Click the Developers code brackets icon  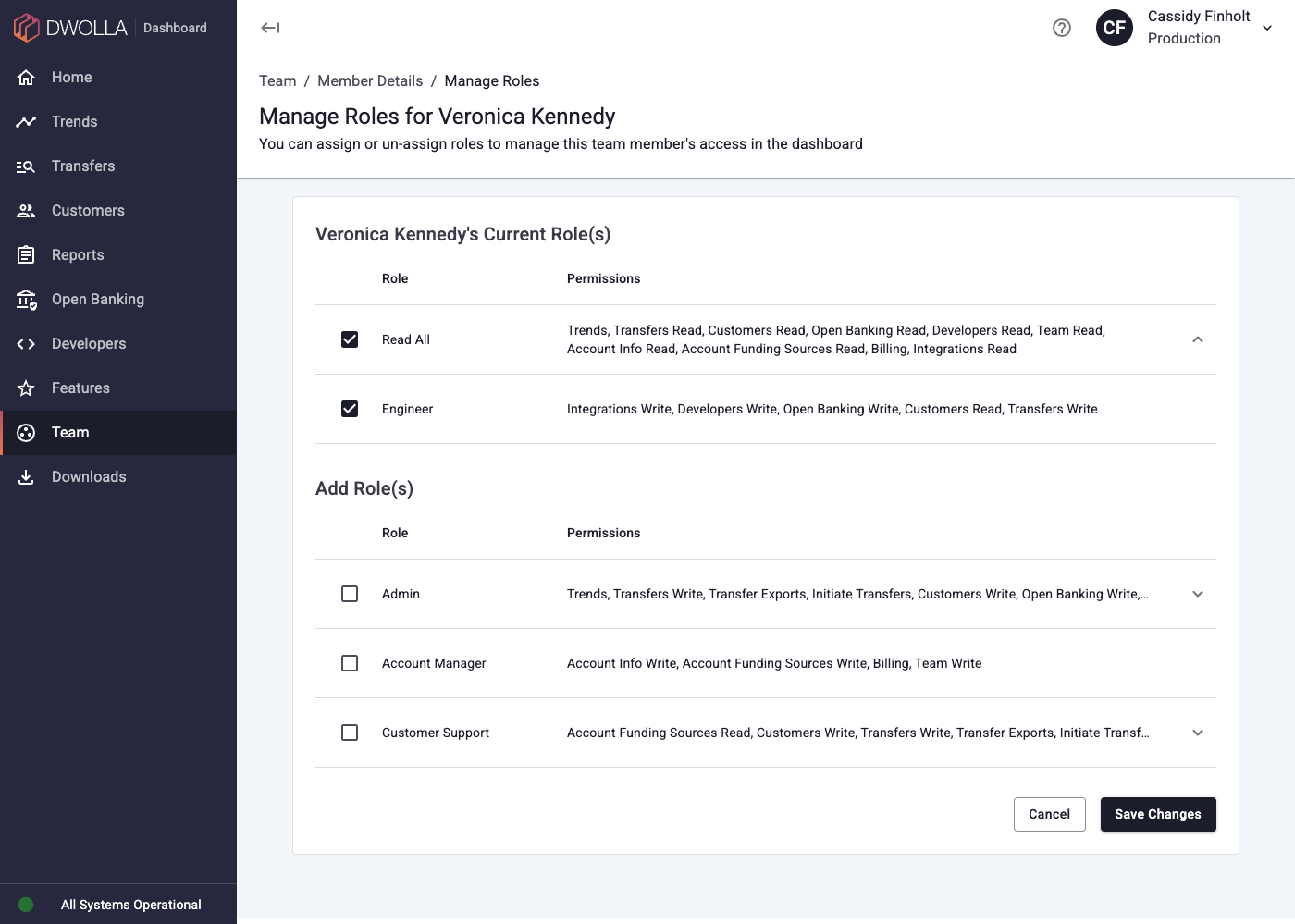(x=26, y=344)
